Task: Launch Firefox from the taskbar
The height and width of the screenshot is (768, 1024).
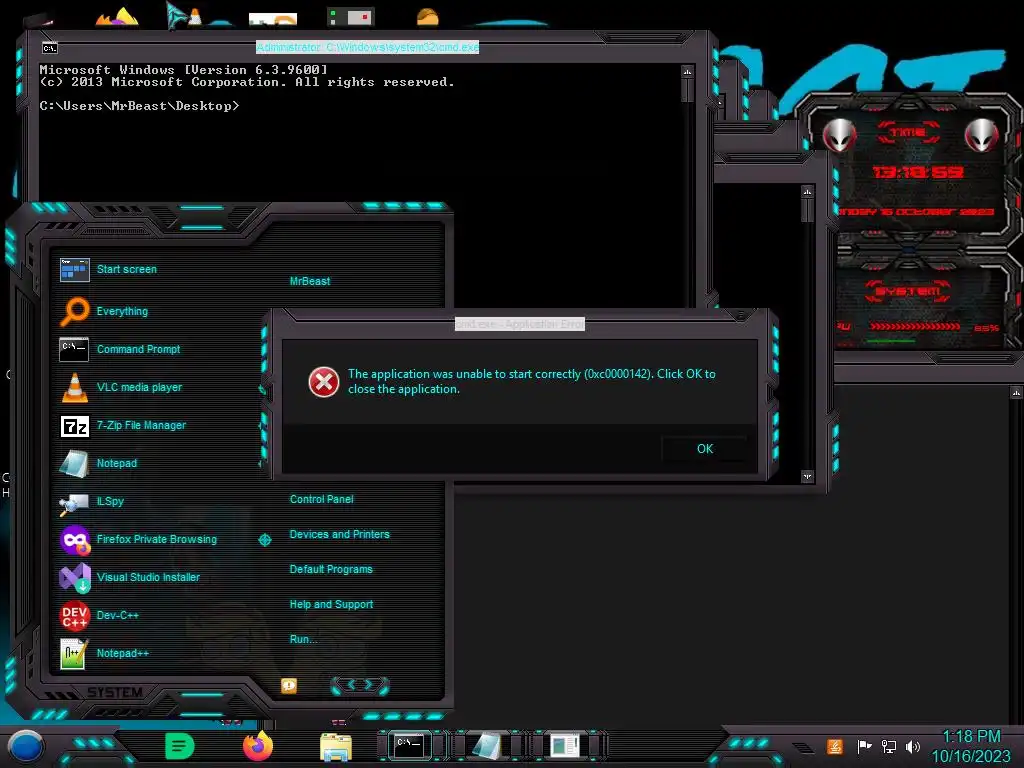Action: click(x=258, y=746)
